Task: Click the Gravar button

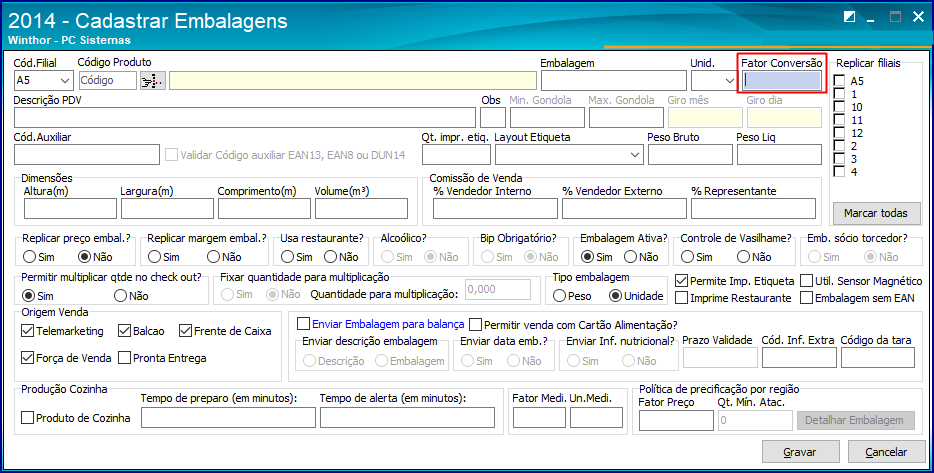Action: [x=801, y=452]
